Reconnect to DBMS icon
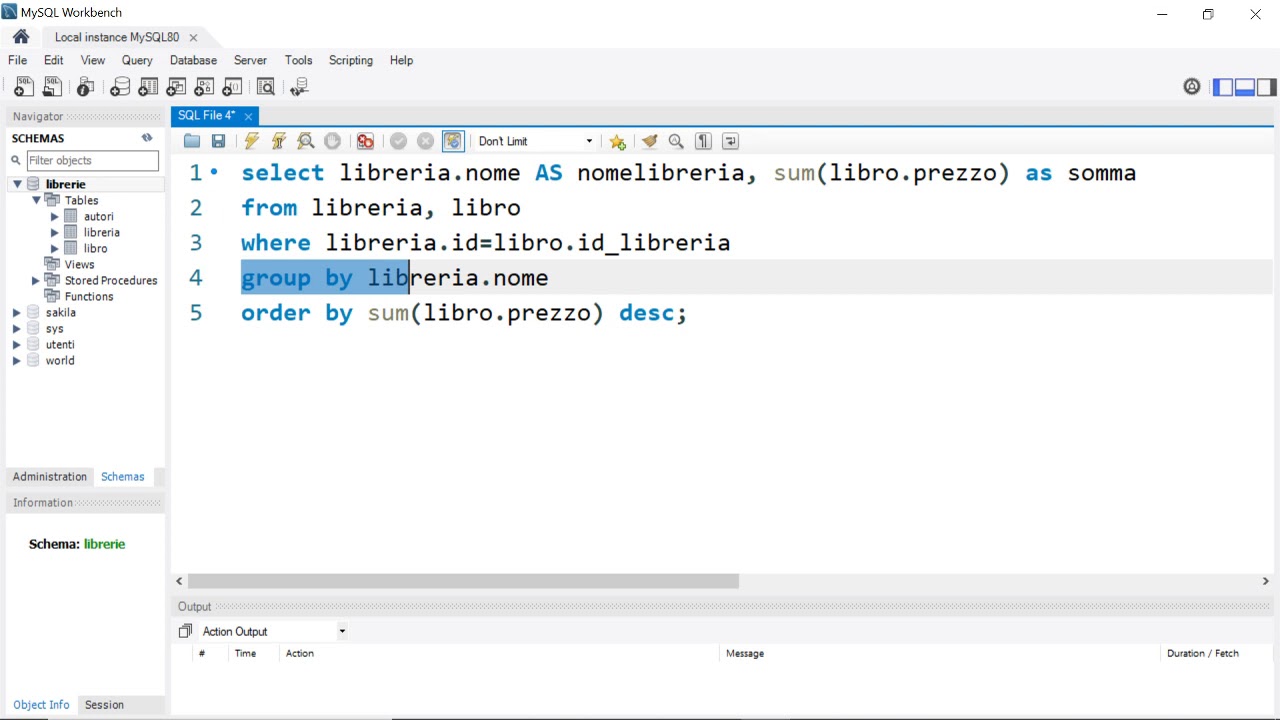The height and width of the screenshot is (720, 1280). tap(299, 87)
